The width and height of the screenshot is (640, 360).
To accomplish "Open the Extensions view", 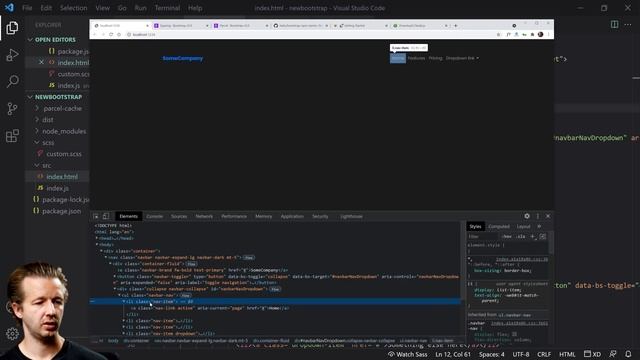I will 12,136.
